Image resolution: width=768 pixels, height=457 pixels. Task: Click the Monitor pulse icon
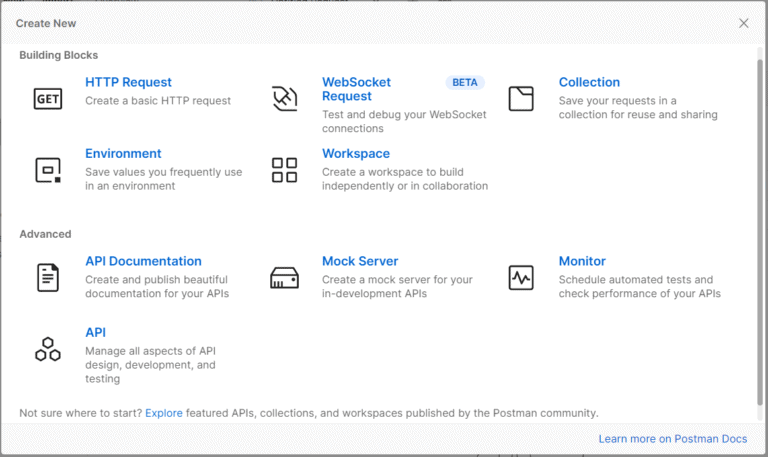[x=521, y=278]
